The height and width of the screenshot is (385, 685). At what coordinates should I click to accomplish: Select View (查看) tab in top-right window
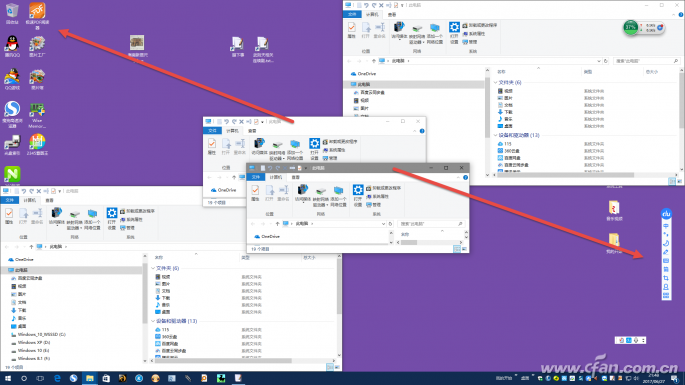[x=392, y=14]
